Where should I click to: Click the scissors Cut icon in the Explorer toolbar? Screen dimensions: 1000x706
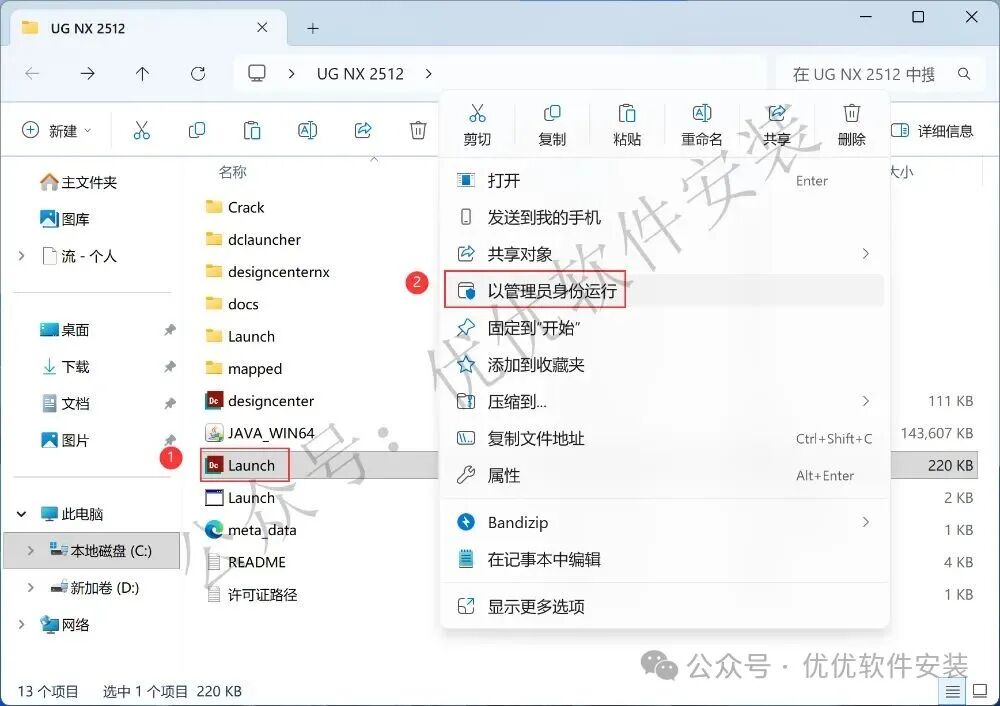click(x=142, y=130)
